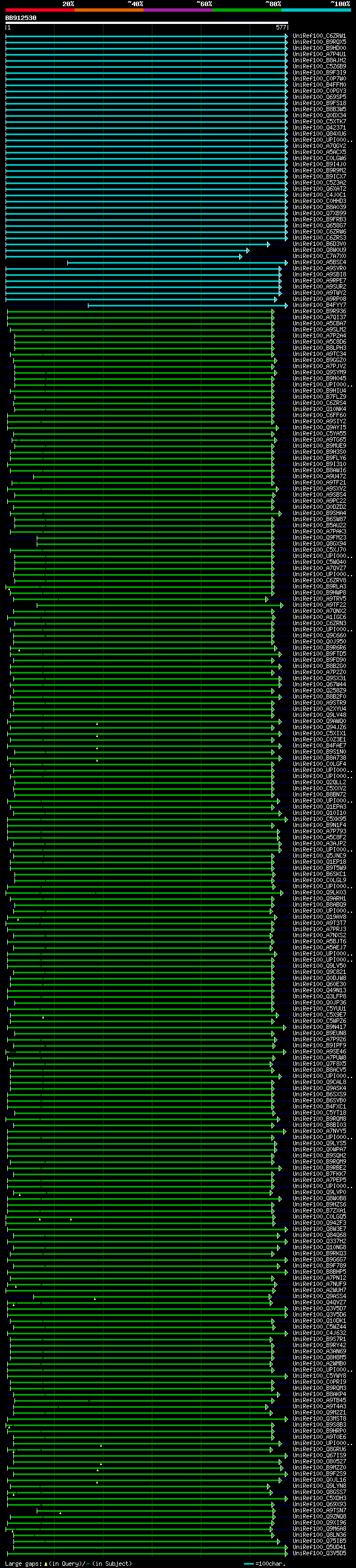Open hit UniRef100_B9SHA4
Image resolution: width=356 pixels, height=1568 pixels.
tap(319, 513)
